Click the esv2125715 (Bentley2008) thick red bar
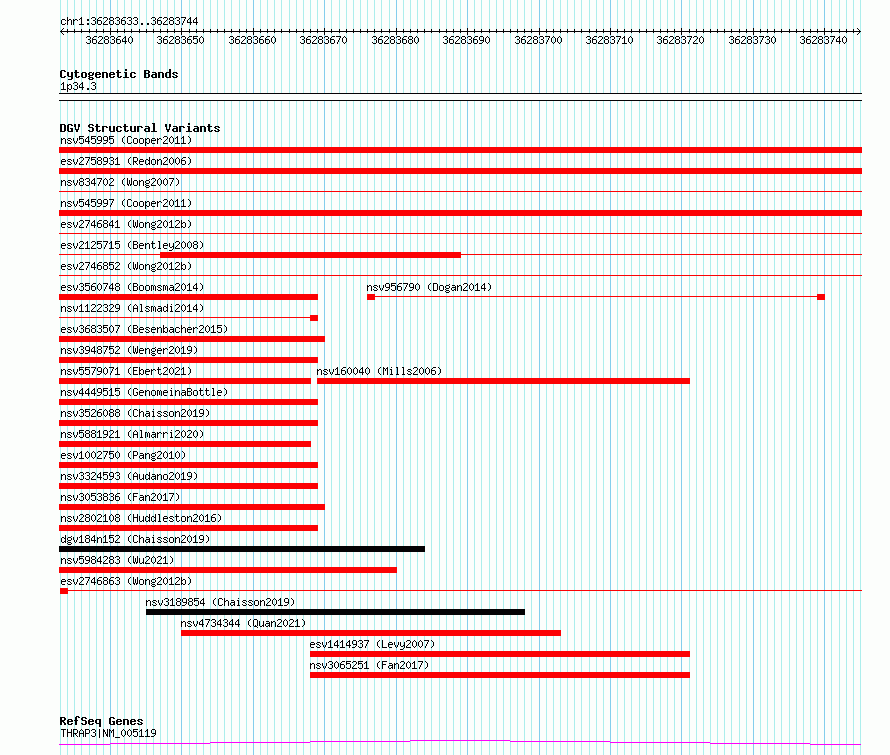 pos(310,255)
